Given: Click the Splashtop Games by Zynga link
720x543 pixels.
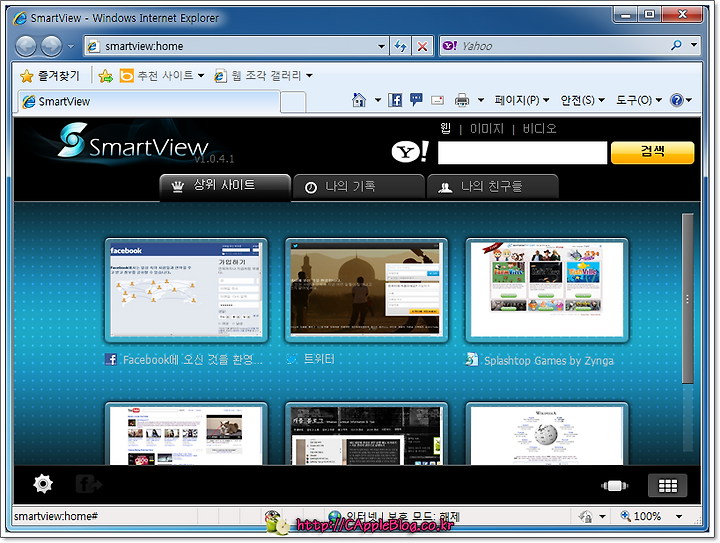Looking at the screenshot, I should click(x=549, y=360).
